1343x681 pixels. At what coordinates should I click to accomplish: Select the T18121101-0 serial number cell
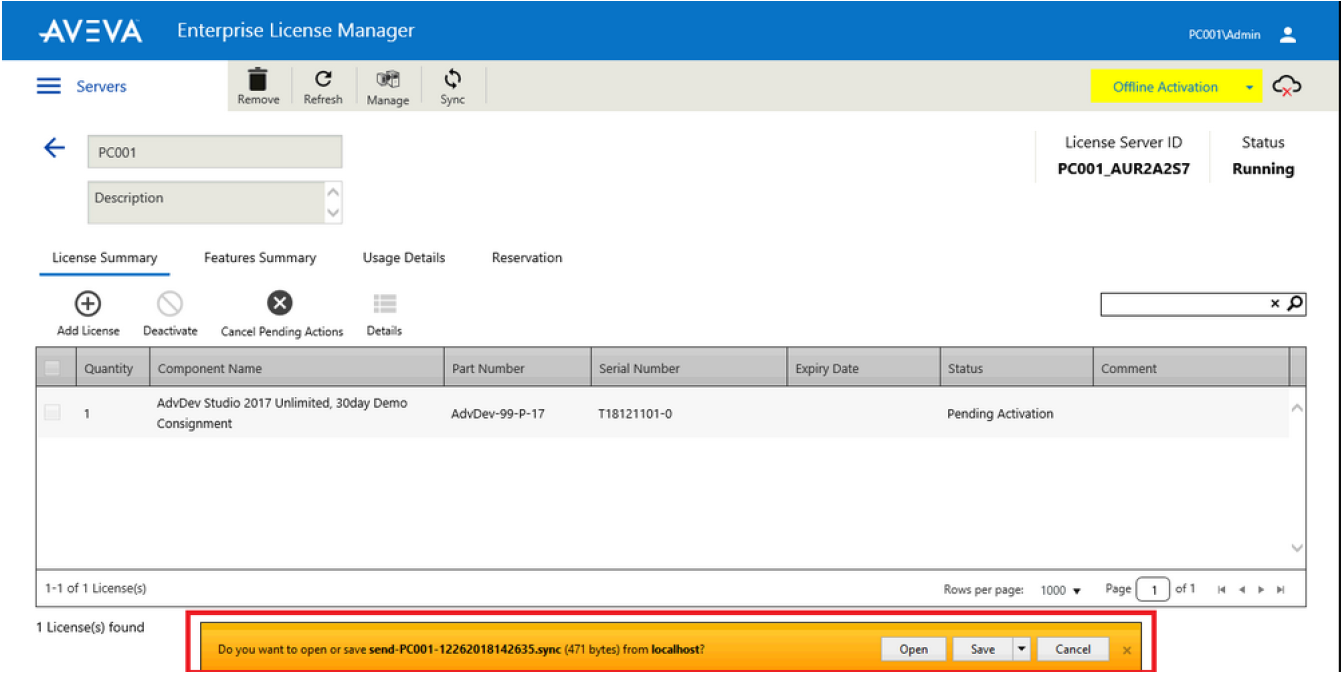click(x=635, y=414)
